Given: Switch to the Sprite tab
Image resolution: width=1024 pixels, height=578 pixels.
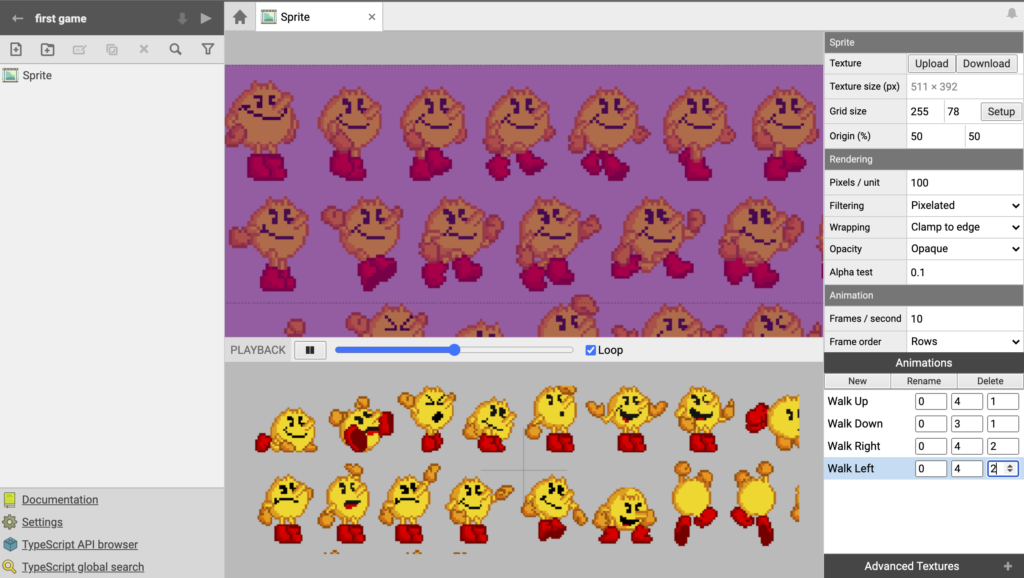Looking at the screenshot, I should 320,17.
